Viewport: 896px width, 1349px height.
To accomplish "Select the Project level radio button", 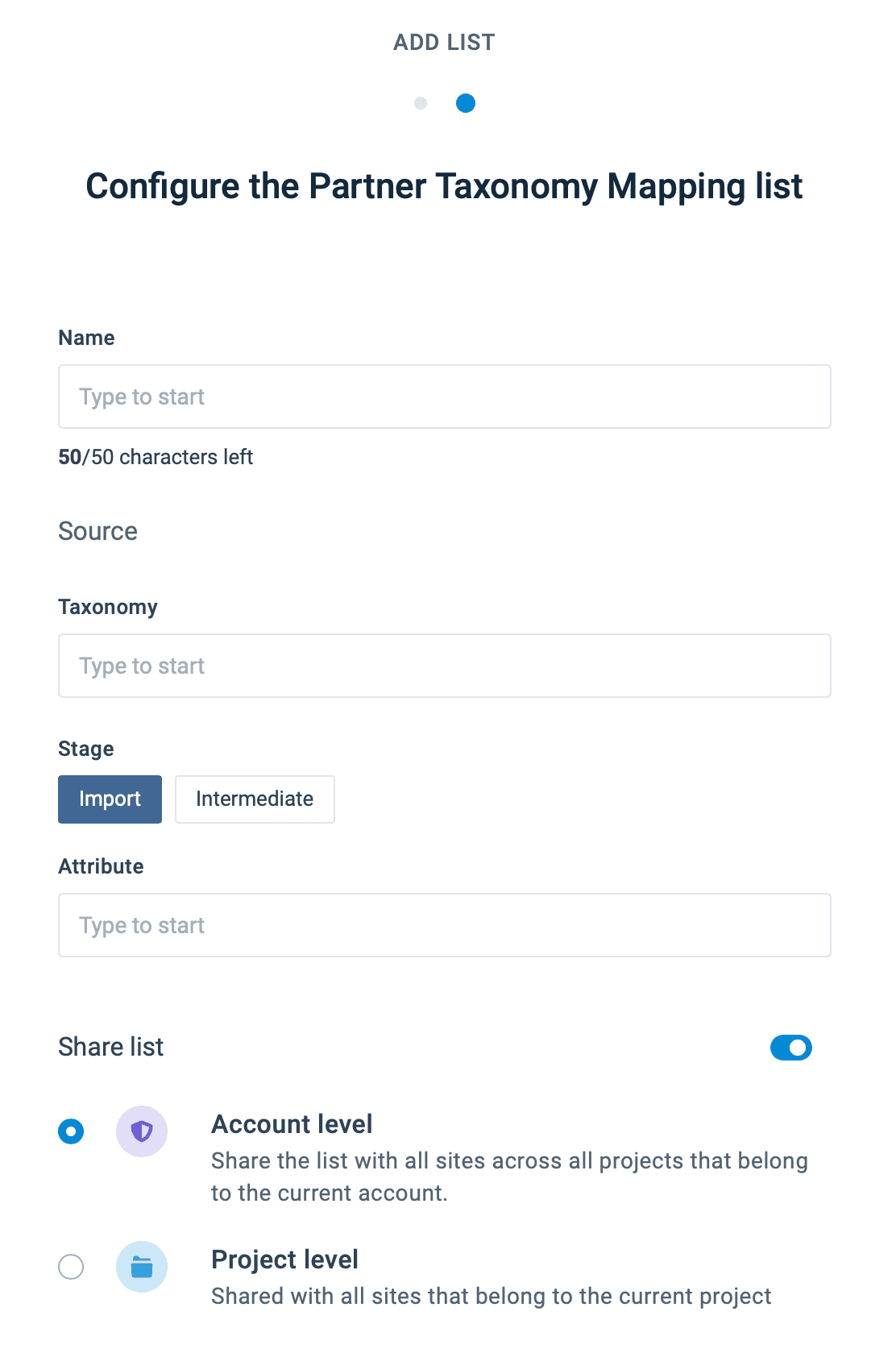I will pos(71,1267).
